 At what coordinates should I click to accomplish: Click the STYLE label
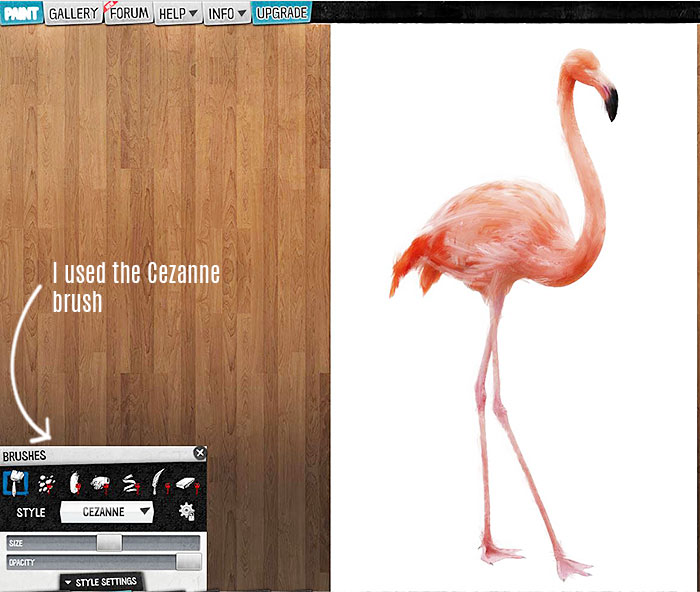[x=31, y=512]
